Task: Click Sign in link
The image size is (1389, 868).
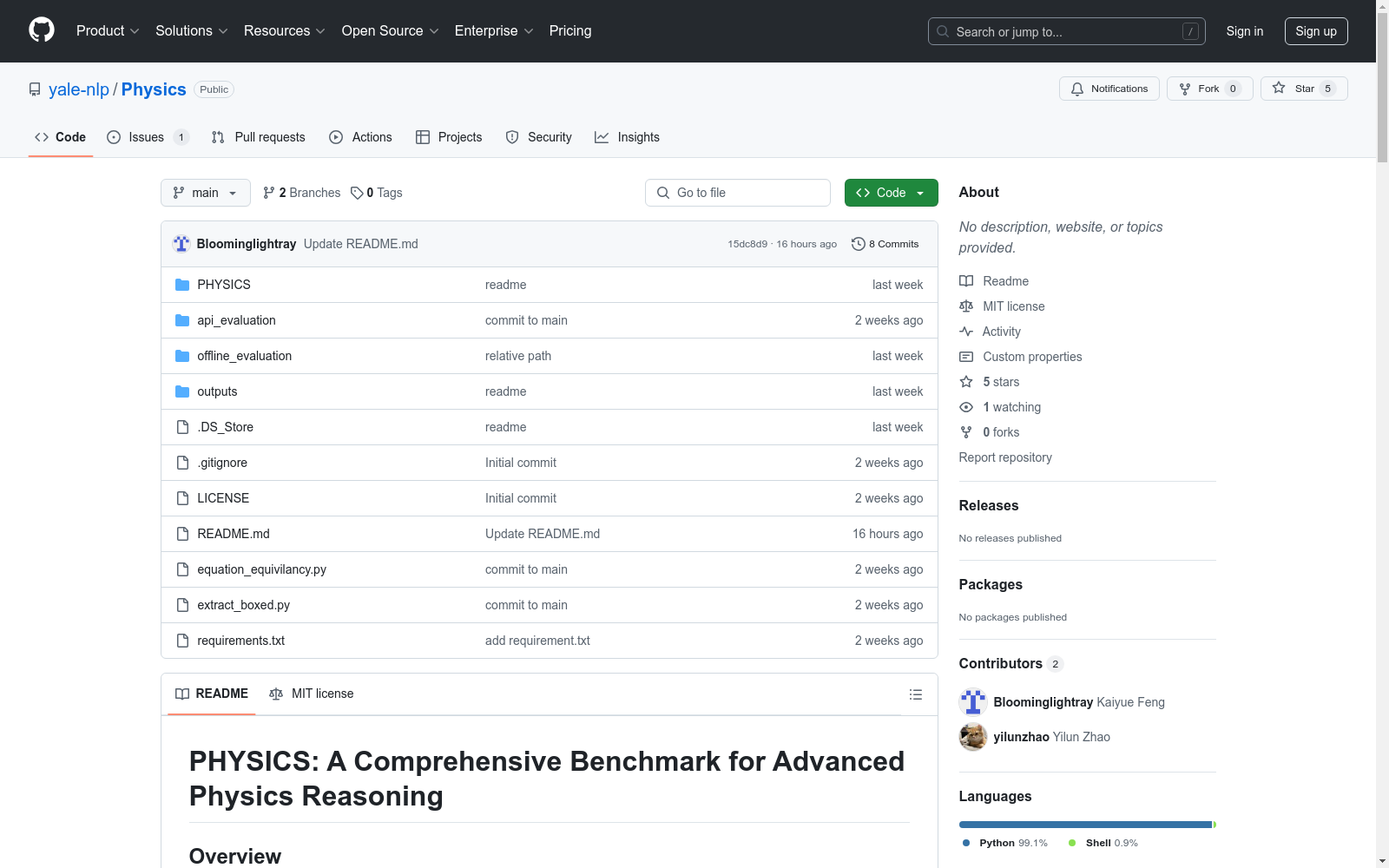Action: click(x=1244, y=31)
